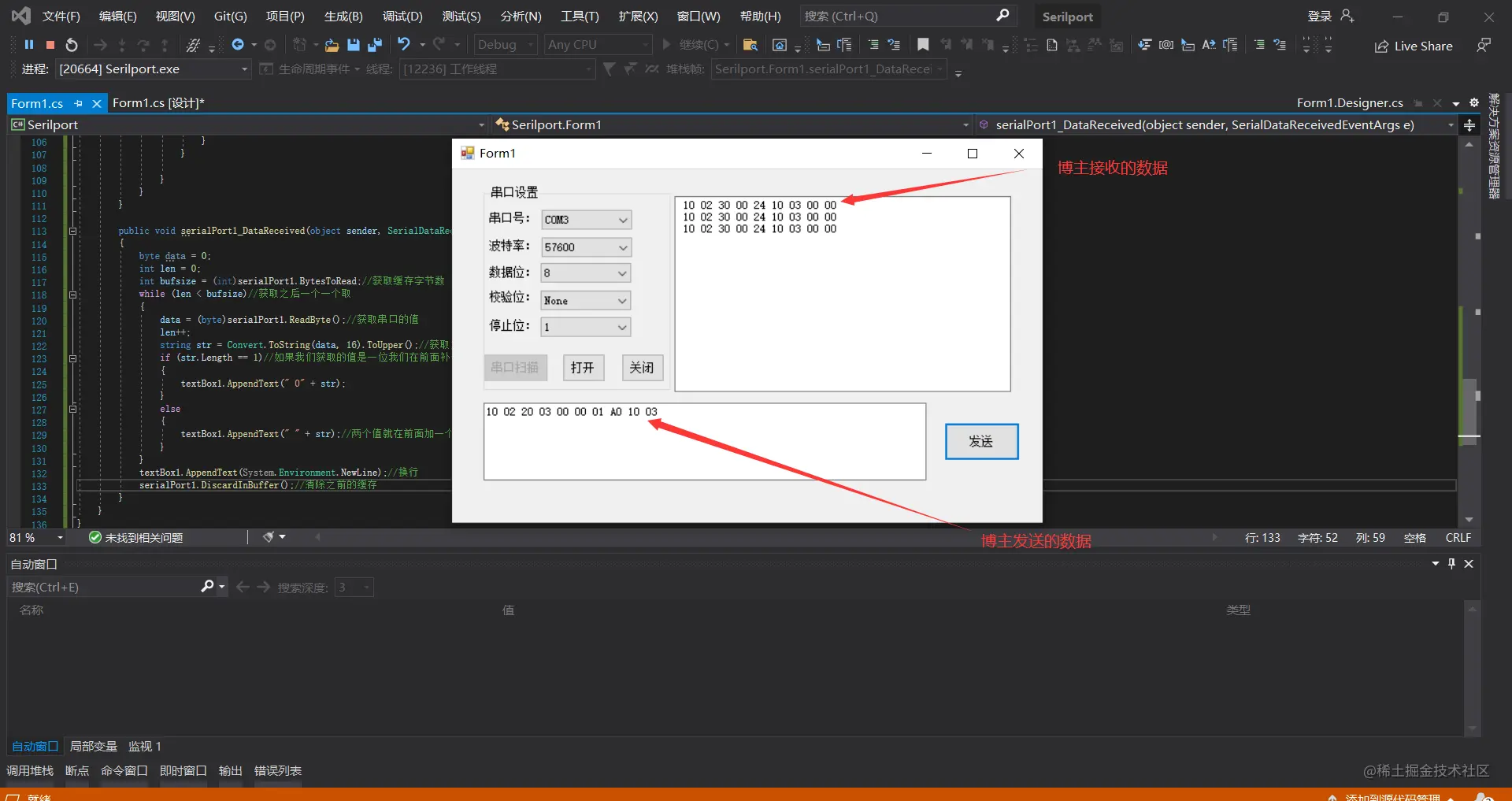Open the 调试(D) menu

[402, 16]
